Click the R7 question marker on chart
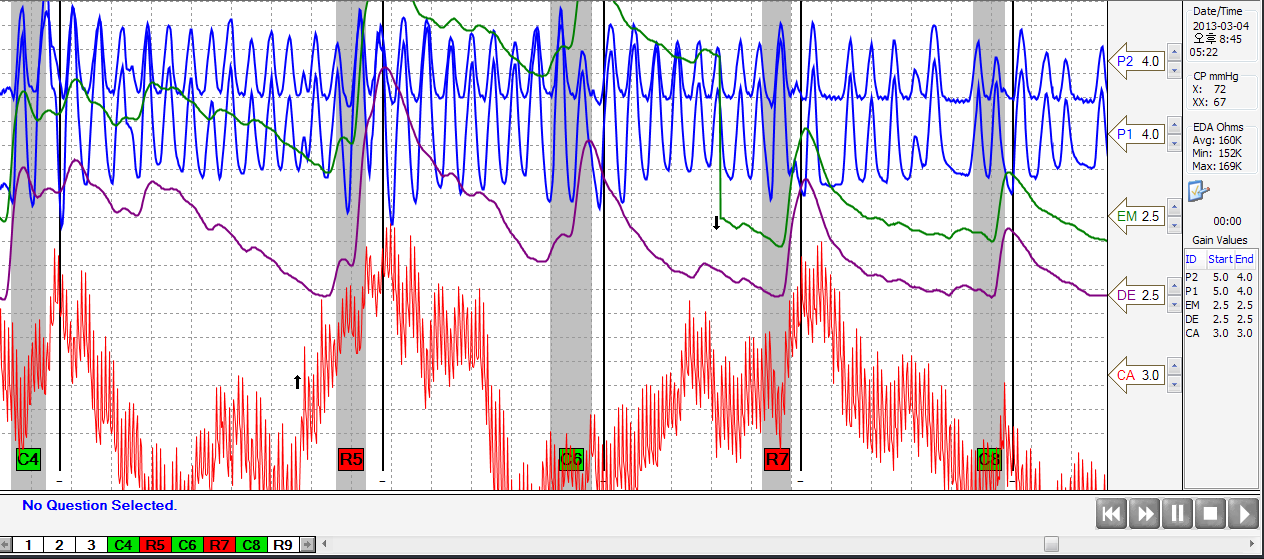This screenshot has height=559, width=1264. 777,460
